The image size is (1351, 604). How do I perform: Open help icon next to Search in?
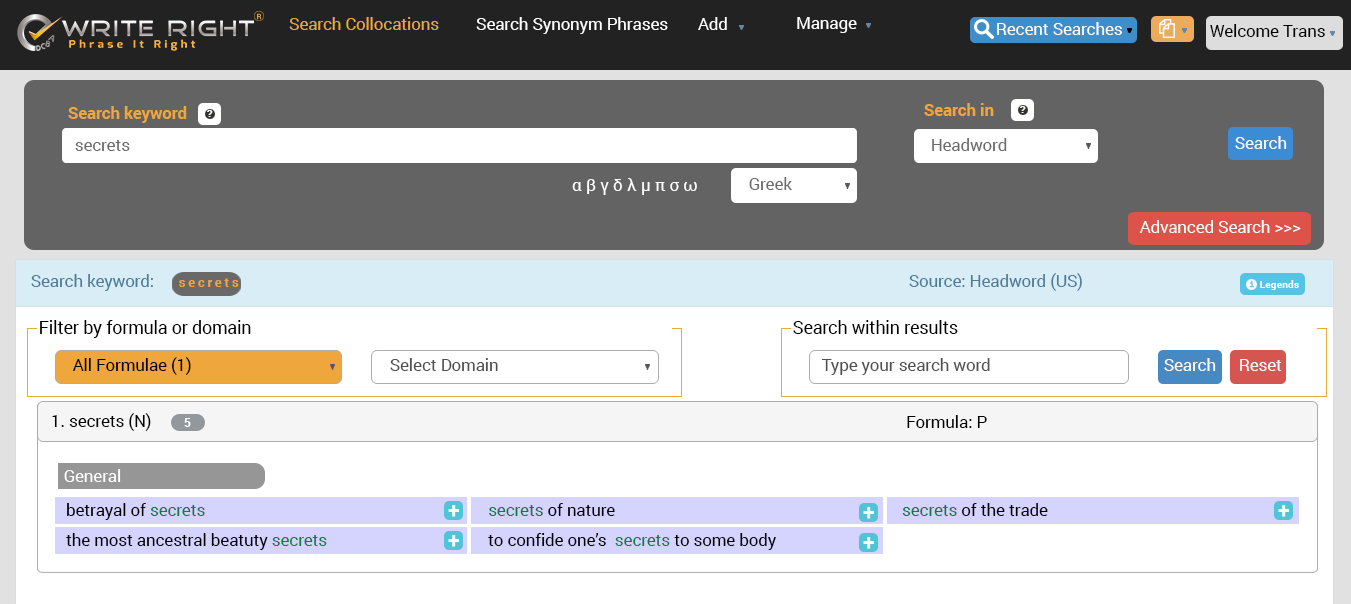(x=1022, y=111)
